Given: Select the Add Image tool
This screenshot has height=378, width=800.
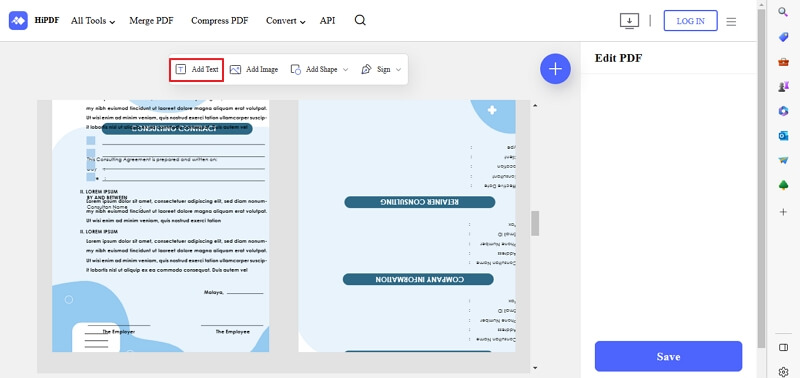Looking at the screenshot, I should (x=254, y=69).
